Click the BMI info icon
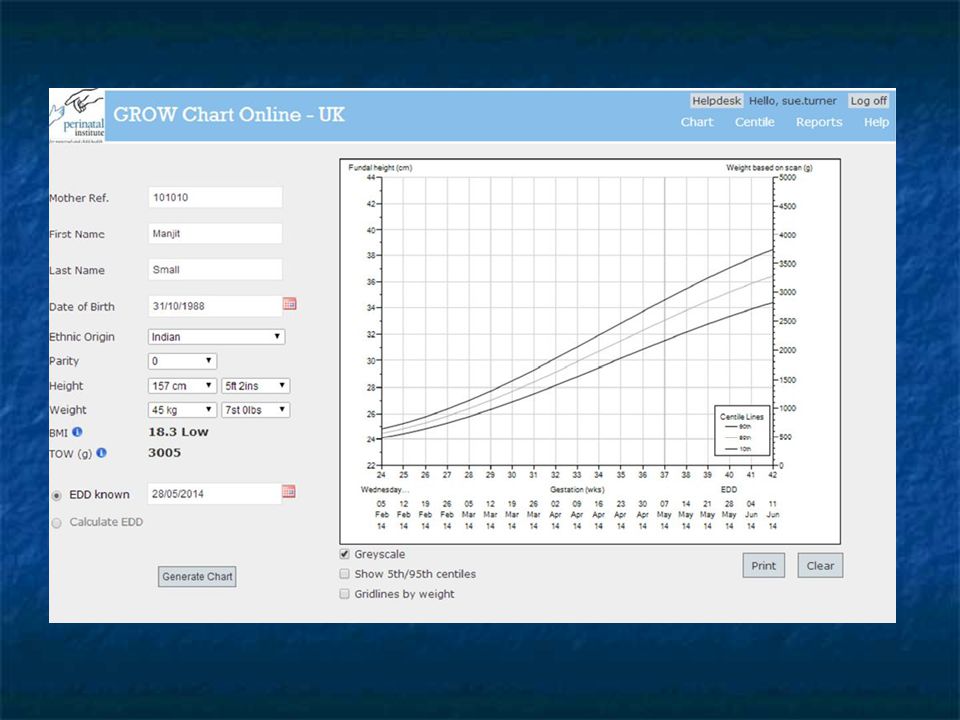 click(x=77, y=432)
